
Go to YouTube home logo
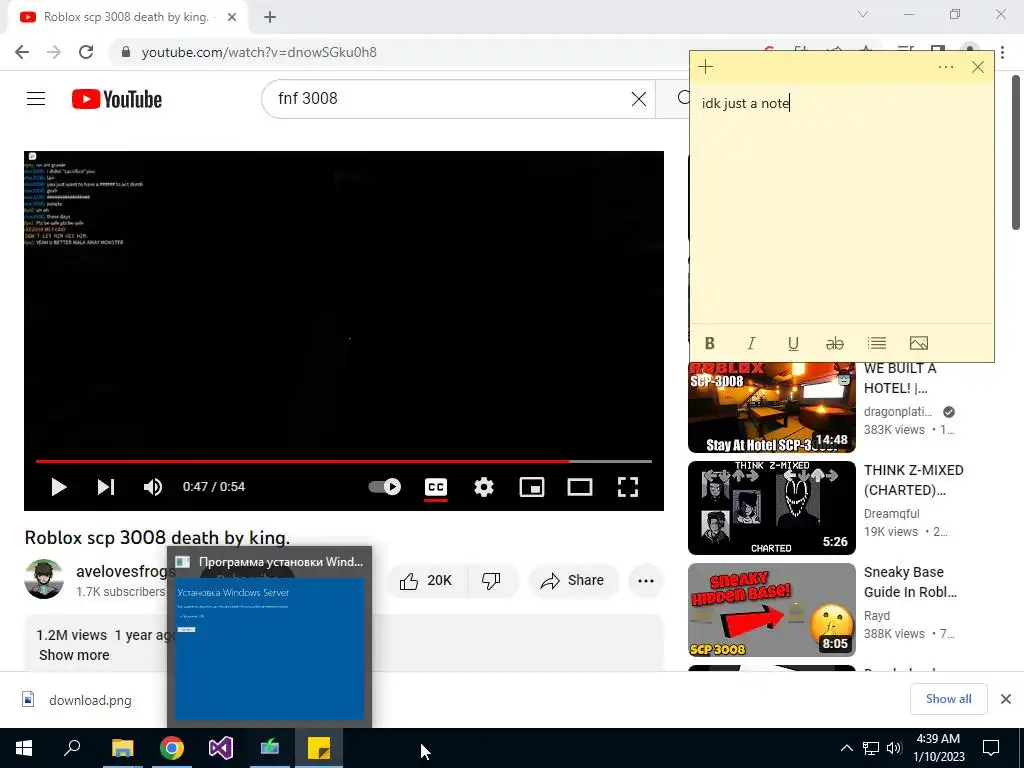point(117,99)
